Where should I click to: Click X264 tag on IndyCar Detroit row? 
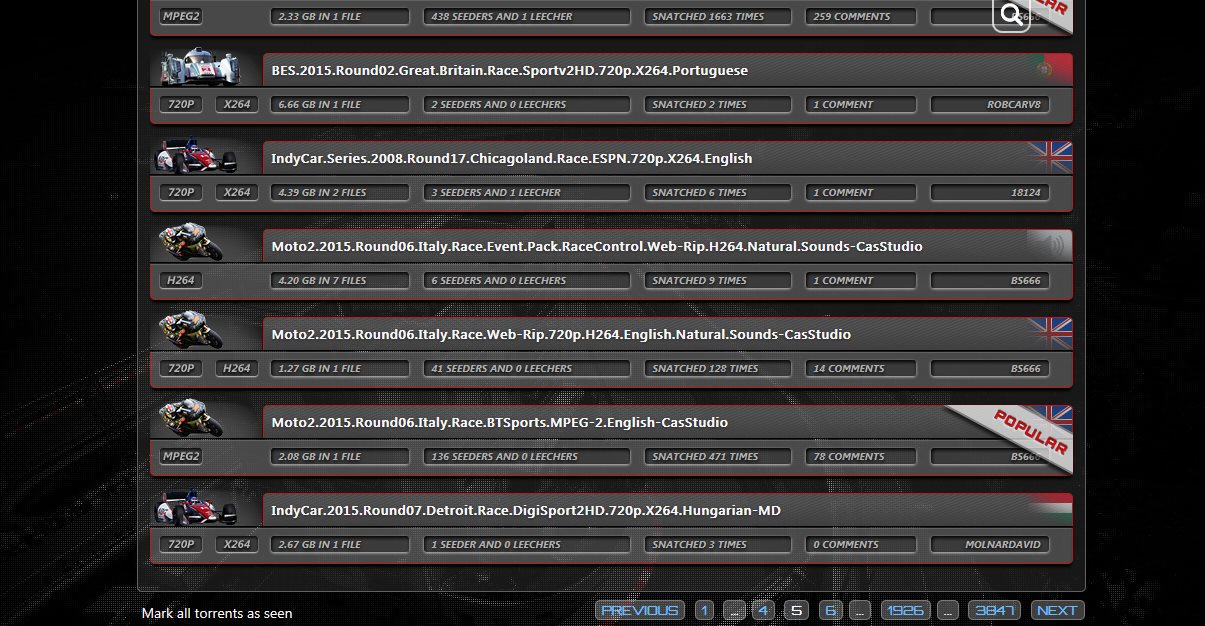click(237, 544)
